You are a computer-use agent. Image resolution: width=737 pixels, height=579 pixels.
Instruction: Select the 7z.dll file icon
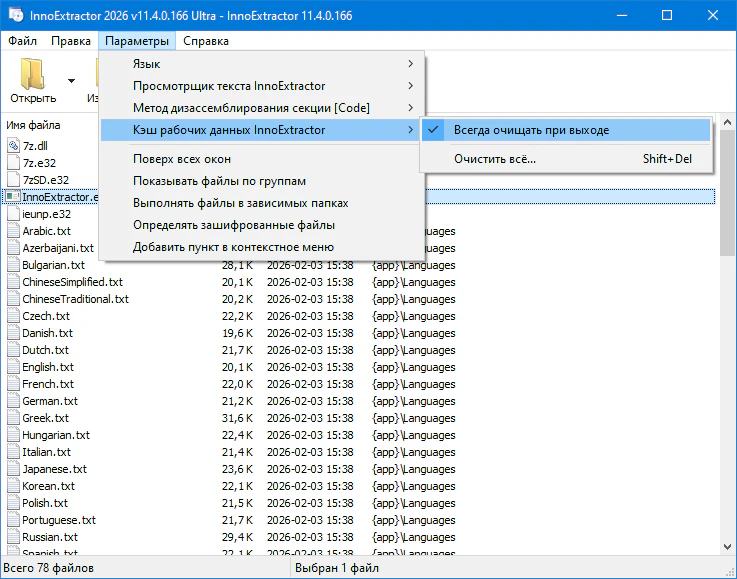(13, 146)
